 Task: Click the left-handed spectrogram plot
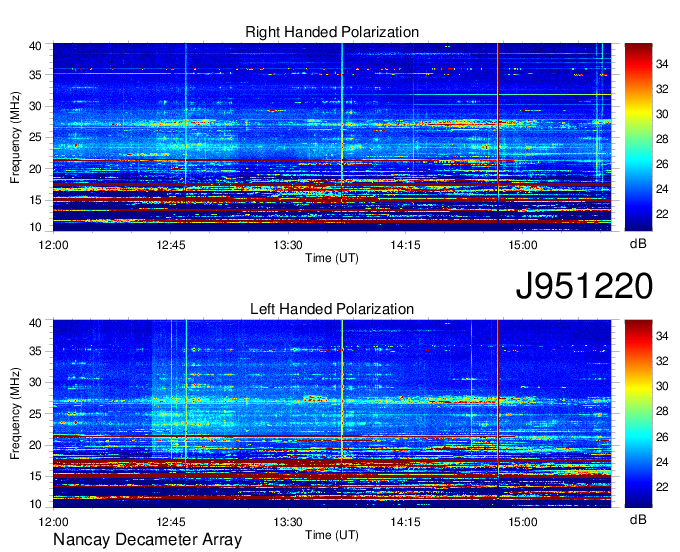[332, 414]
